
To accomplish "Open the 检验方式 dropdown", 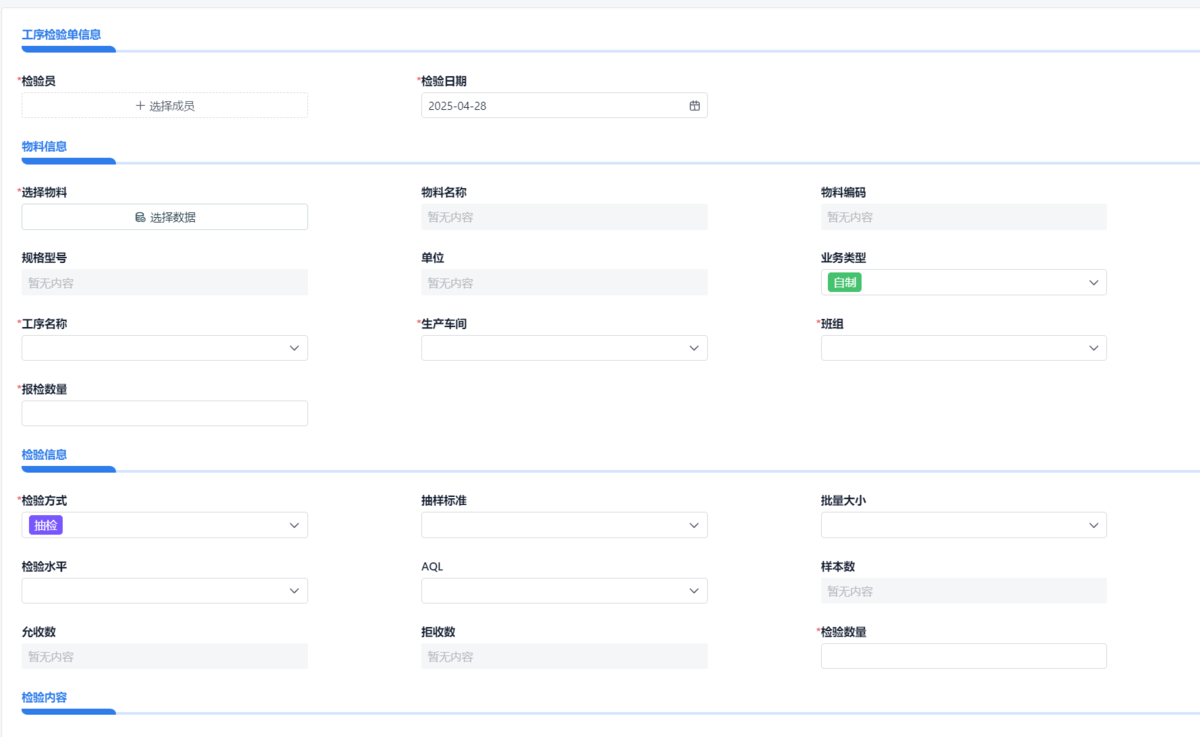I will [x=294, y=525].
